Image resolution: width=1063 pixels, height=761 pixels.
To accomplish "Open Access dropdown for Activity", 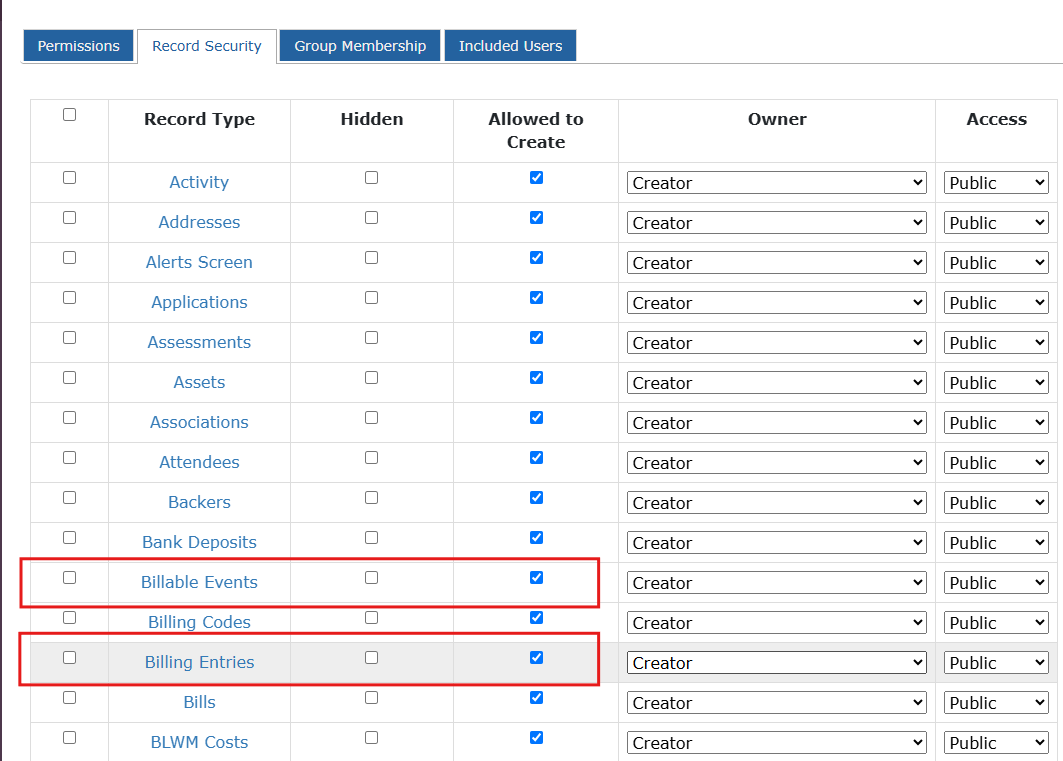I will pos(997,183).
